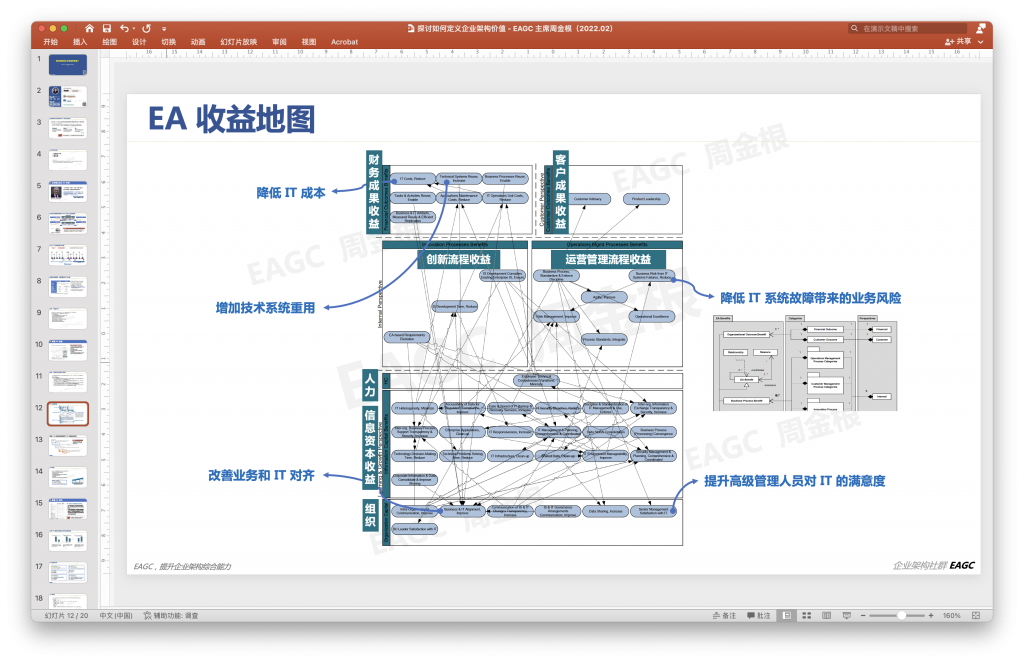Screen dimensions: 1024x663
Task: Click the 160% zoom level text
Action: point(952,615)
